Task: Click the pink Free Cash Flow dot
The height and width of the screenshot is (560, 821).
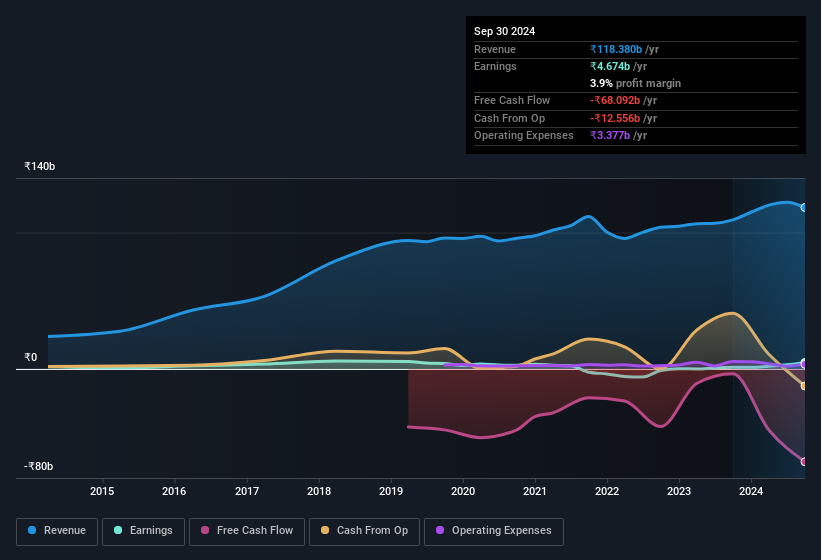Action: pyautogui.click(x=206, y=531)
